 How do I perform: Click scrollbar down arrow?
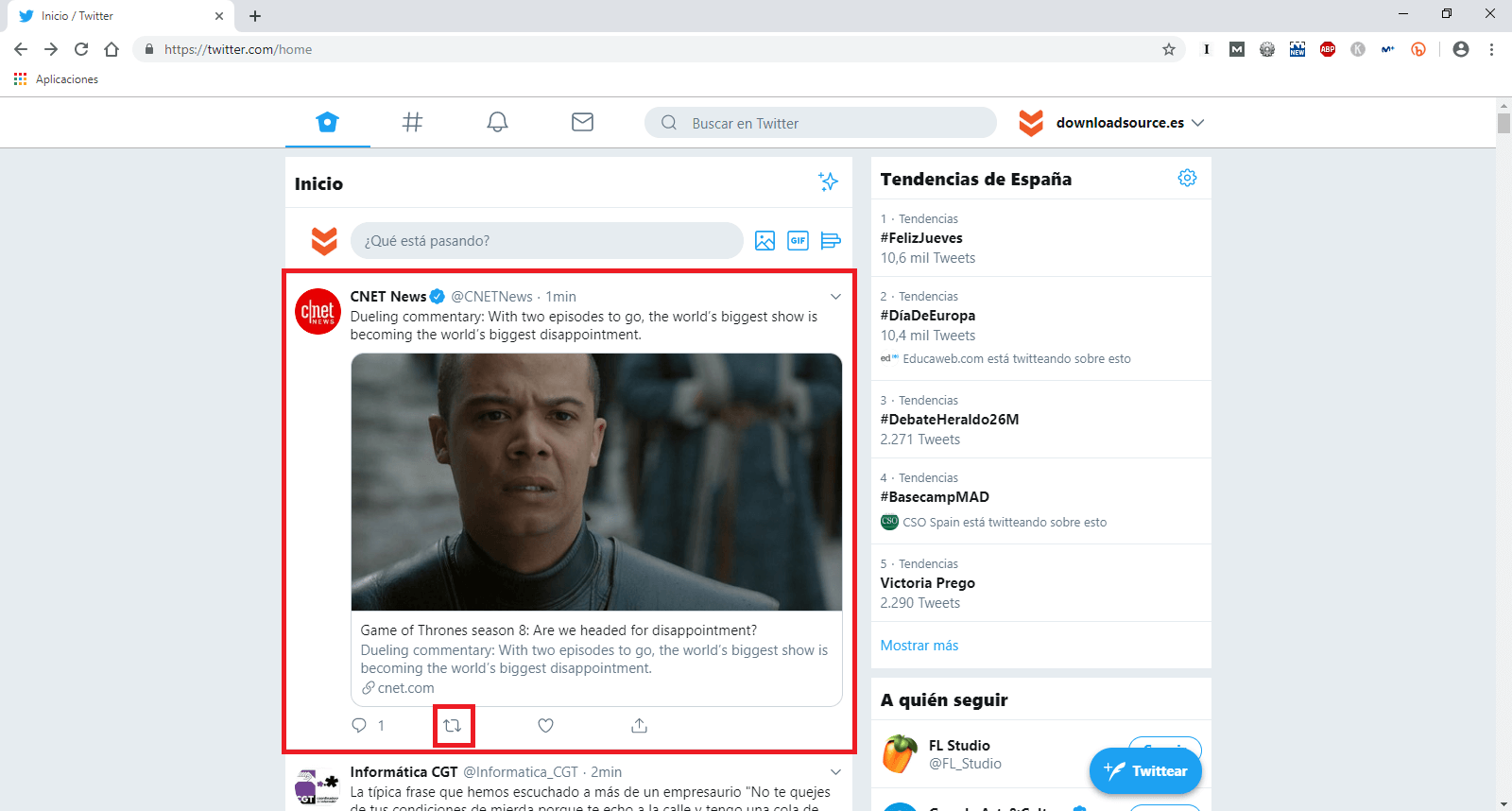pos(1503,802)
